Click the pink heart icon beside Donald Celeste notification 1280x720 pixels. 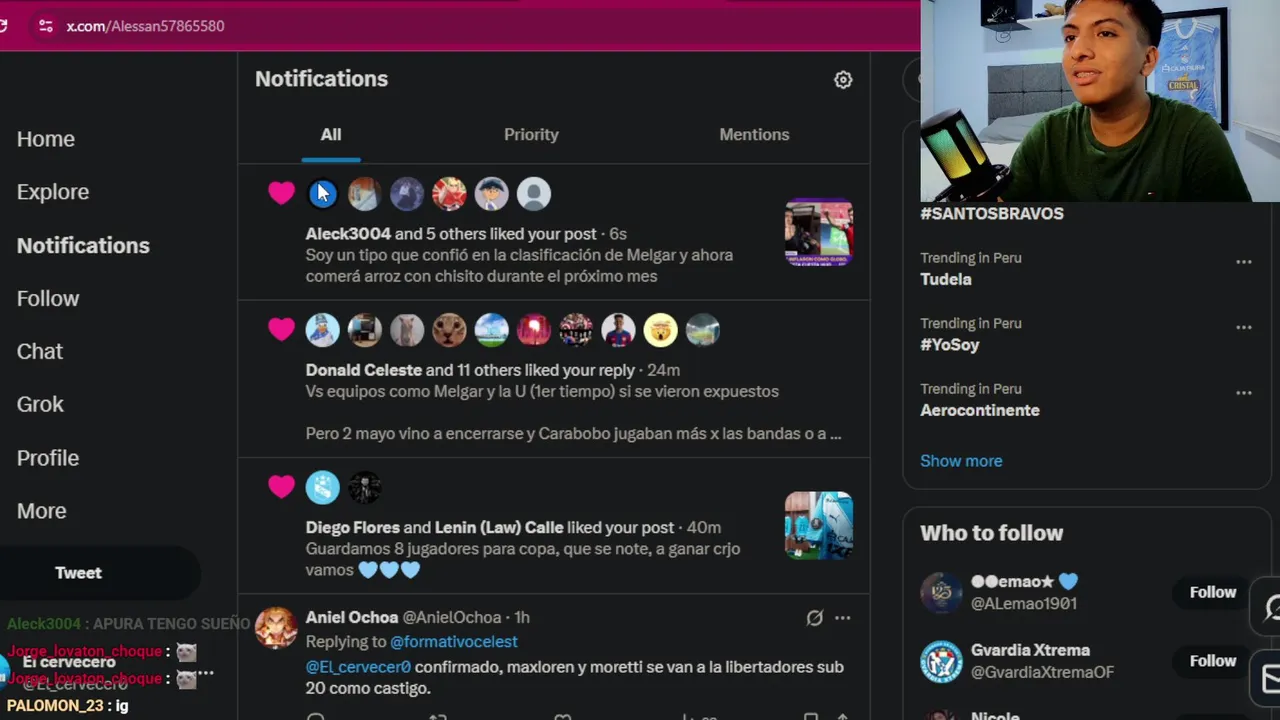click(x=281, y=329)
